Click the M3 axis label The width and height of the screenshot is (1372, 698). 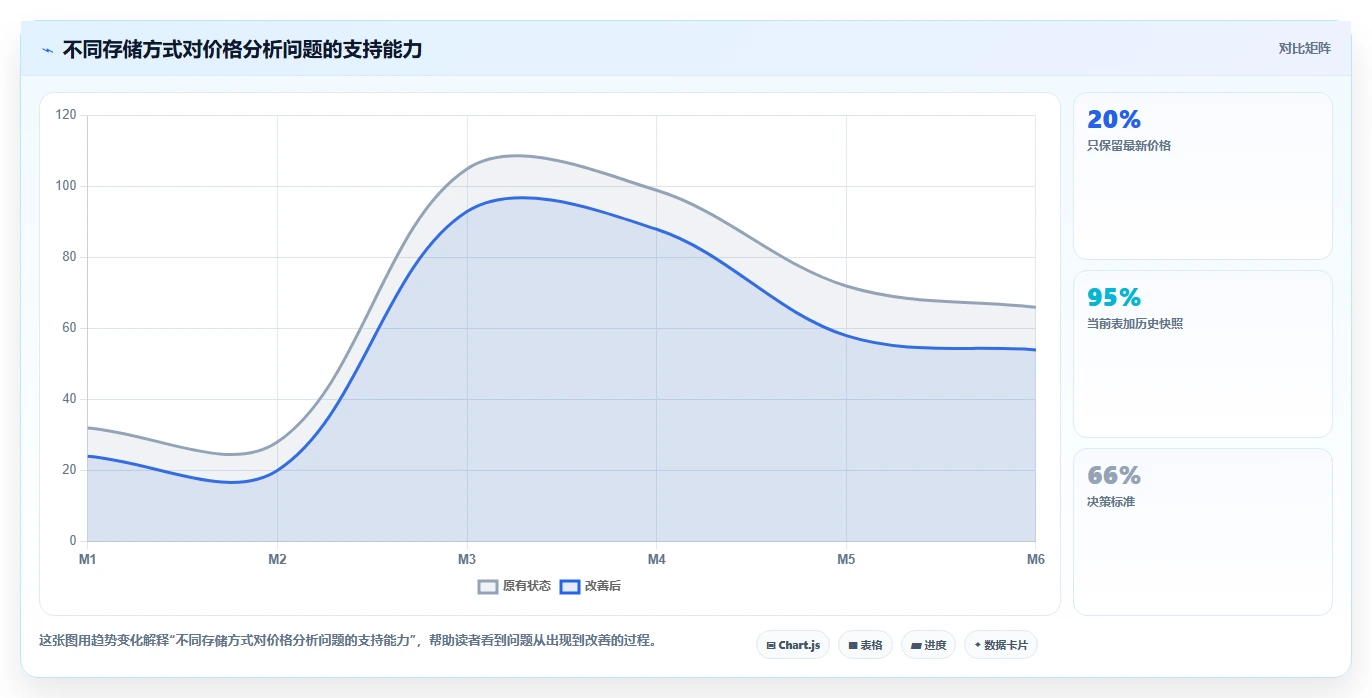pyautogui.click(x=467, y=559)
